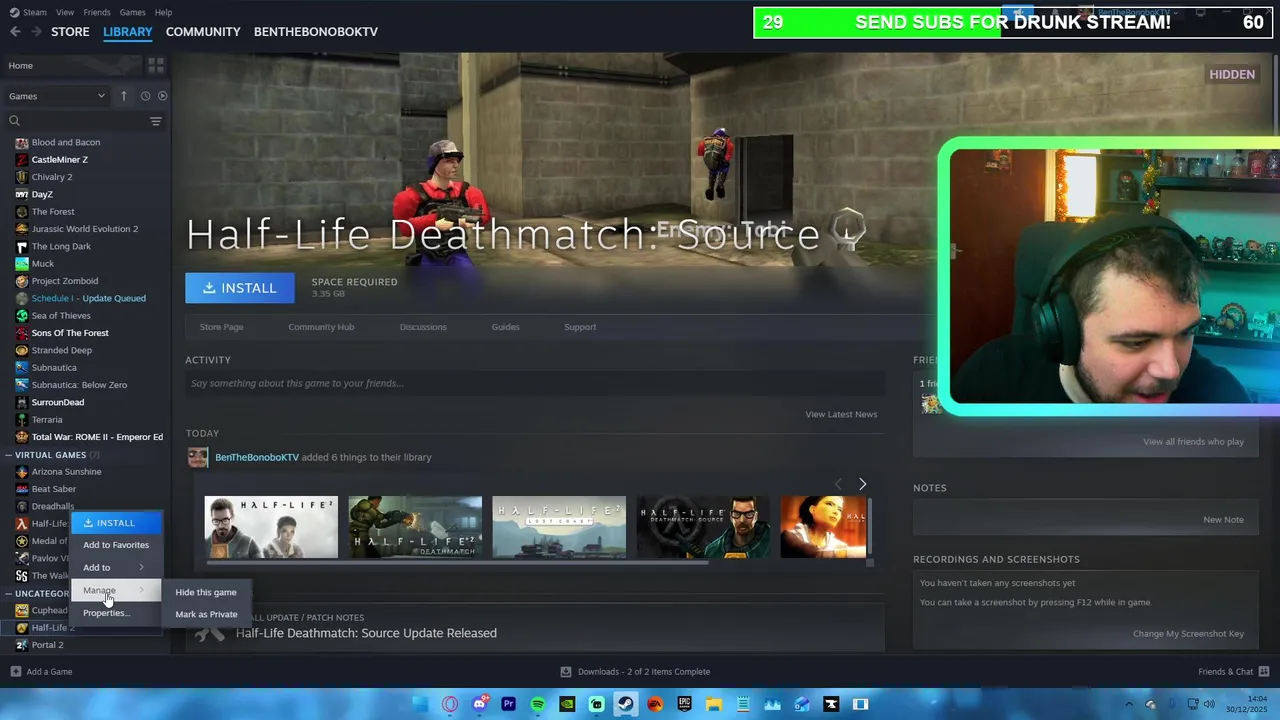Go forward with the navigation arrow

(x=36, y=31)
